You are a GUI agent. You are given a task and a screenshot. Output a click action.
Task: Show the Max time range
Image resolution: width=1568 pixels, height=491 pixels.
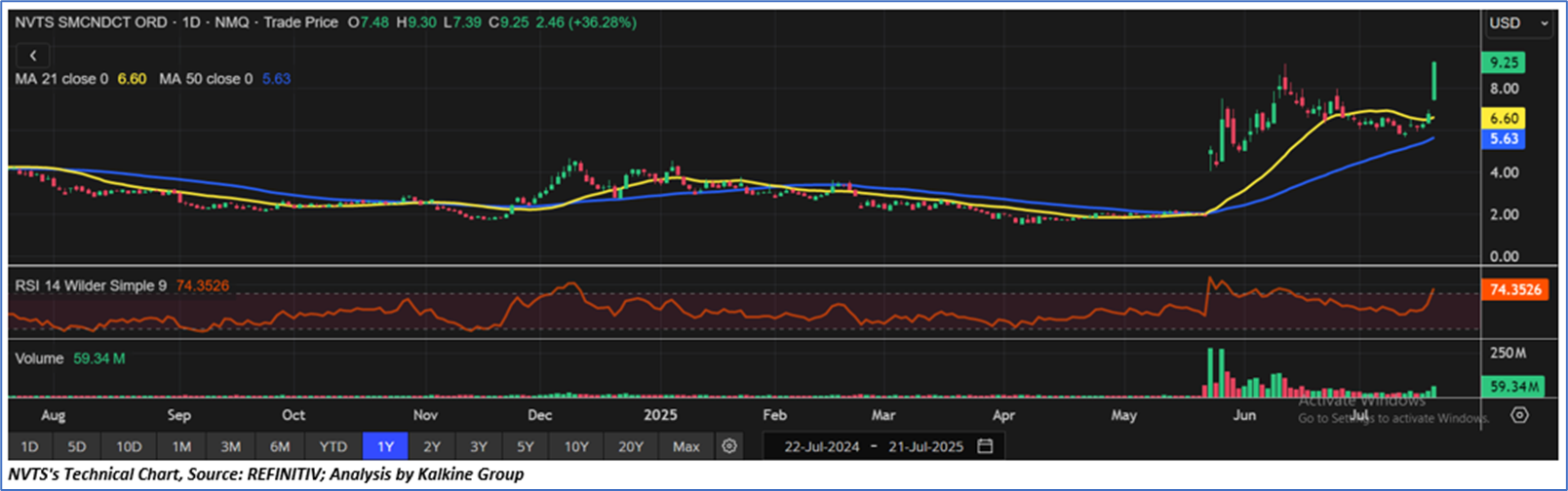[686, 446]
